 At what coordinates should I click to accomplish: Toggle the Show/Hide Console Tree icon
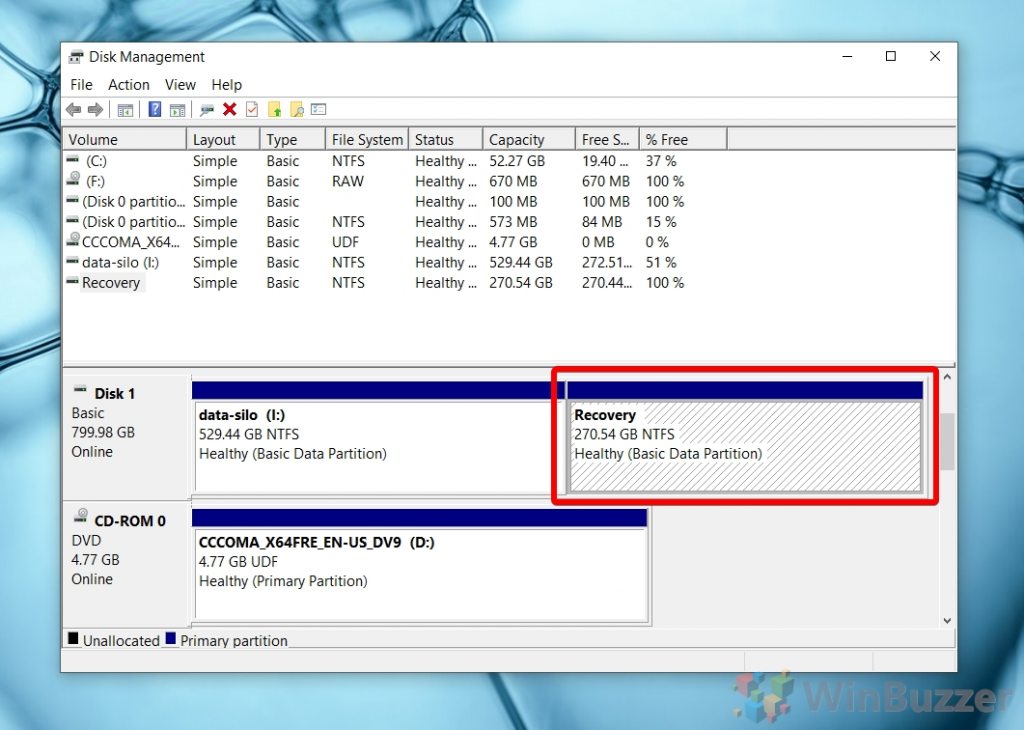[x=126, y=109]
